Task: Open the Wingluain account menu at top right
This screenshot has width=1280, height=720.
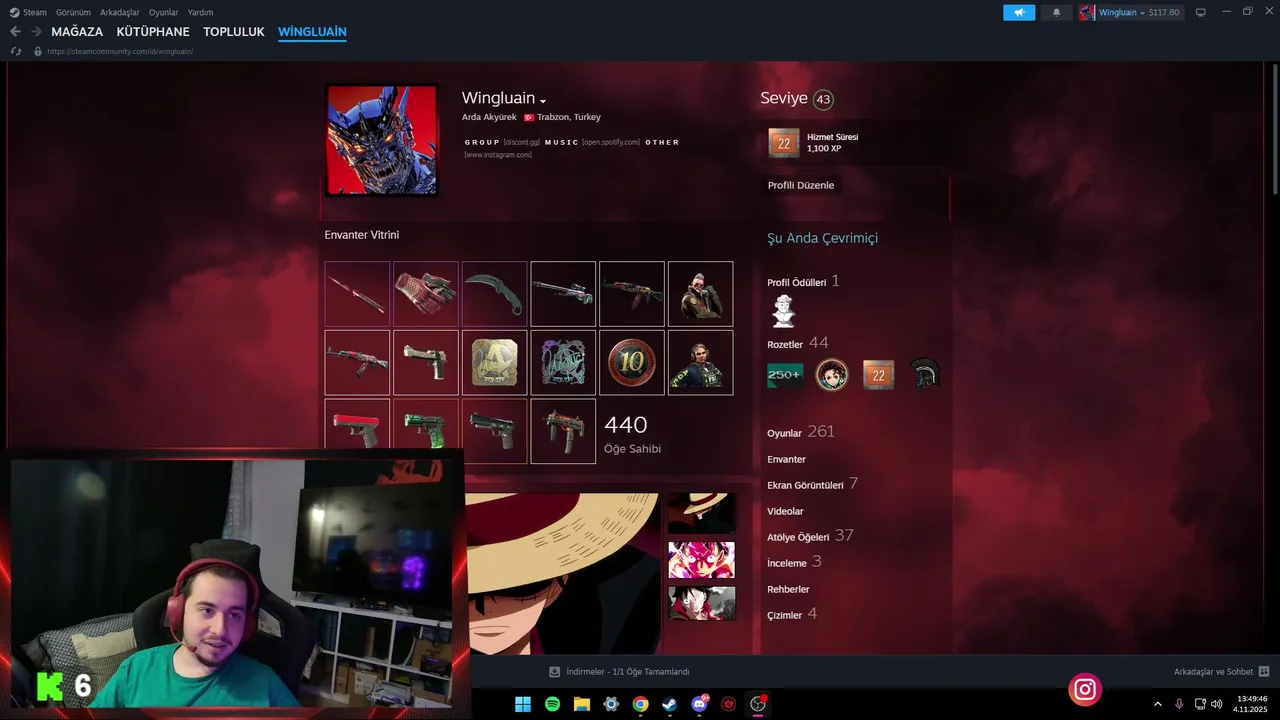Action: (1130, 13)
